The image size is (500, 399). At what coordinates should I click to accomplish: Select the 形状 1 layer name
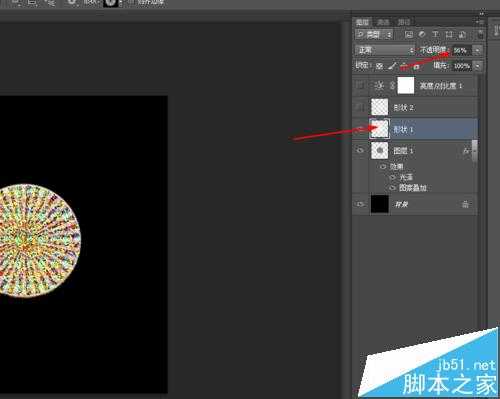pos(404,129)
